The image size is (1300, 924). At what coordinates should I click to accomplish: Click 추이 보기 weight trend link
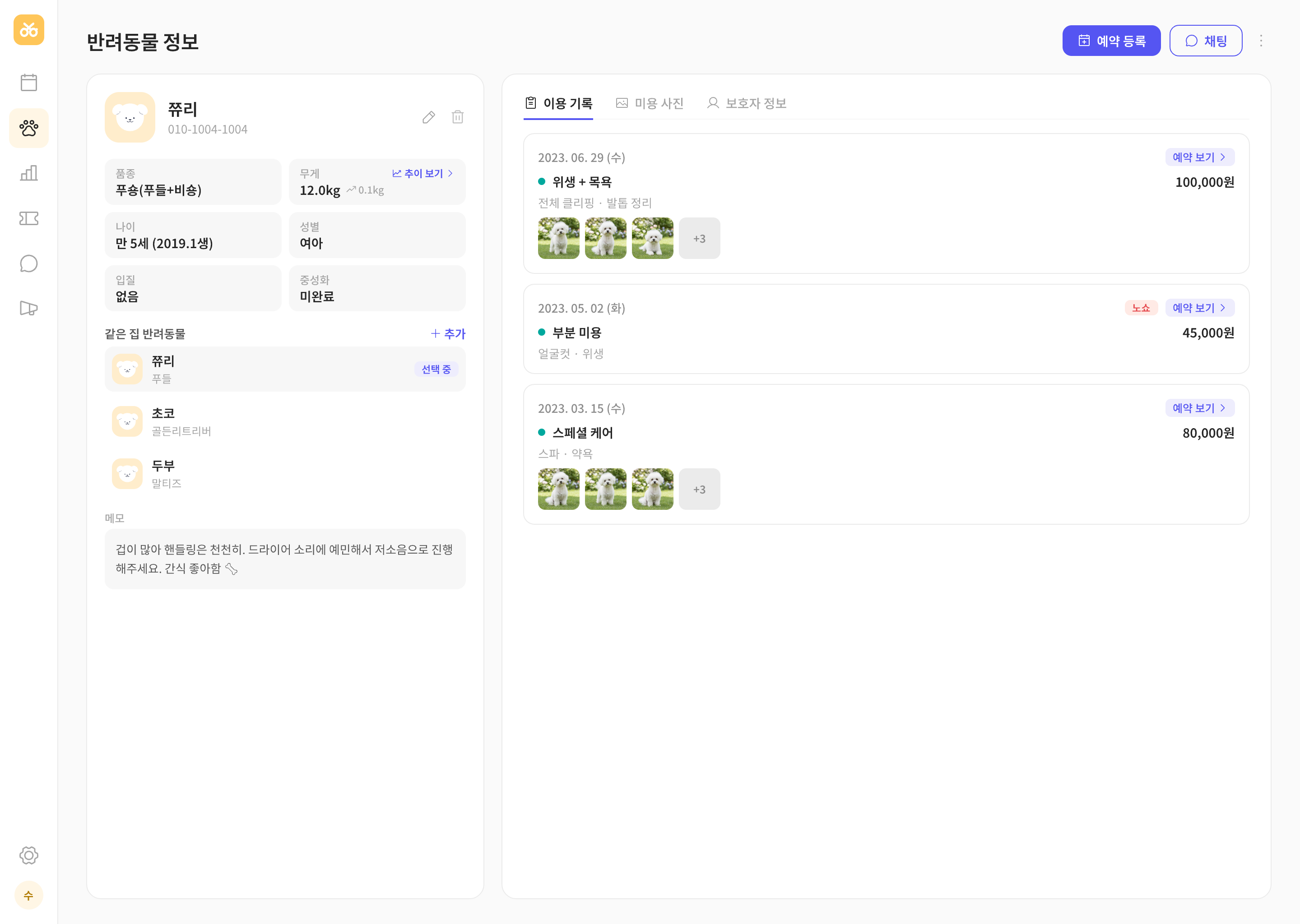(x=422, y=174)
